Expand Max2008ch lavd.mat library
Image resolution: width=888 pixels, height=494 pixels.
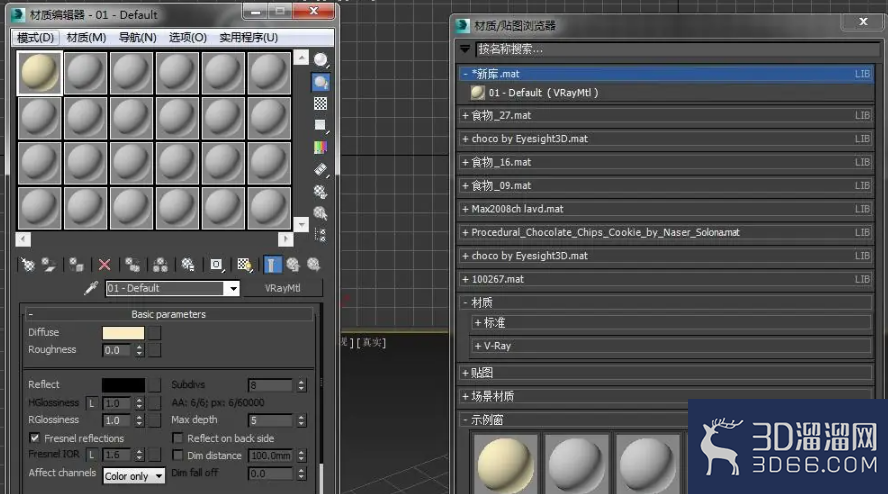pos(466,209)
